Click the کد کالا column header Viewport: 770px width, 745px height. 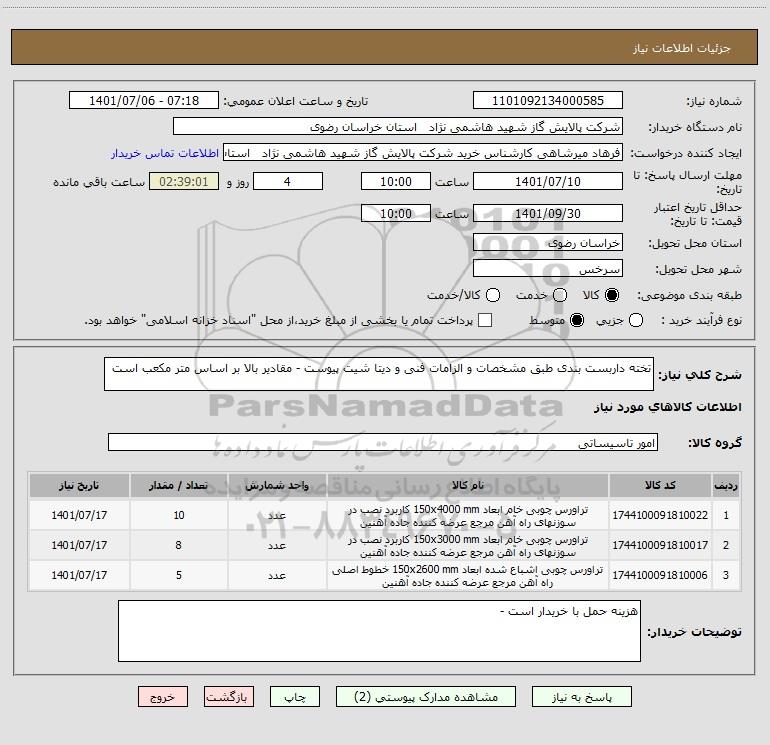click(x=660, y=486)
